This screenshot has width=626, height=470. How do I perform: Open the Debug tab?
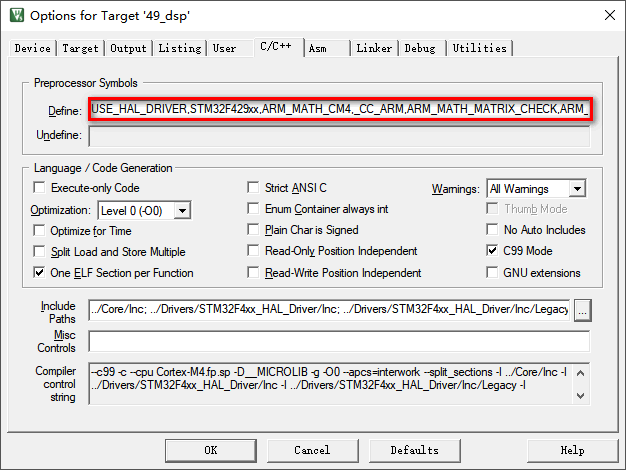420,48
